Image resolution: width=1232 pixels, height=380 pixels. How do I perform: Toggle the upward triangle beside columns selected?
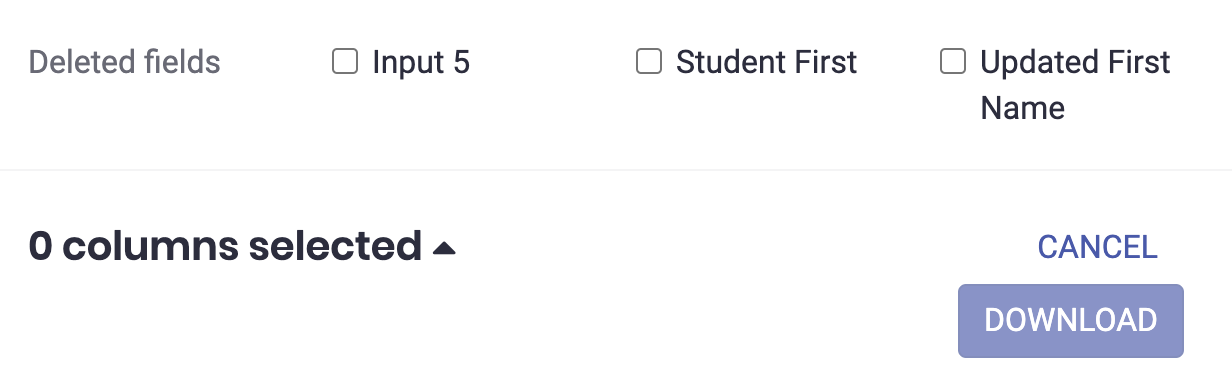pyautogui.click(x=444, y=248)
